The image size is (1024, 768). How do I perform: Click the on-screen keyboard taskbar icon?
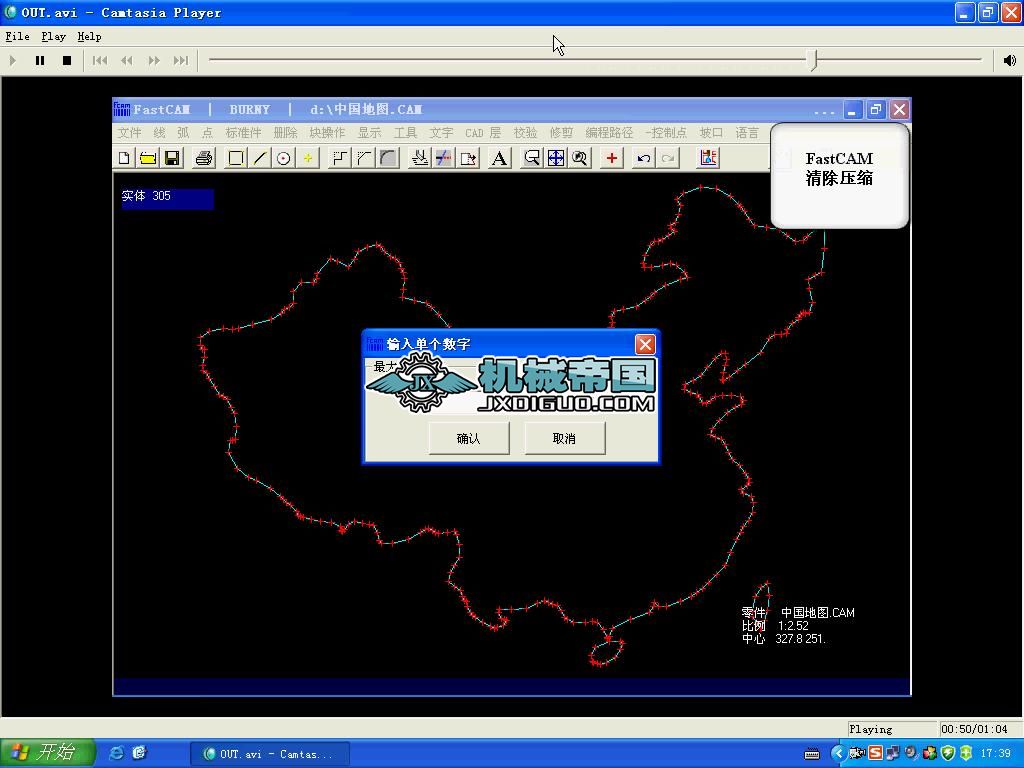tap(812, 754)
